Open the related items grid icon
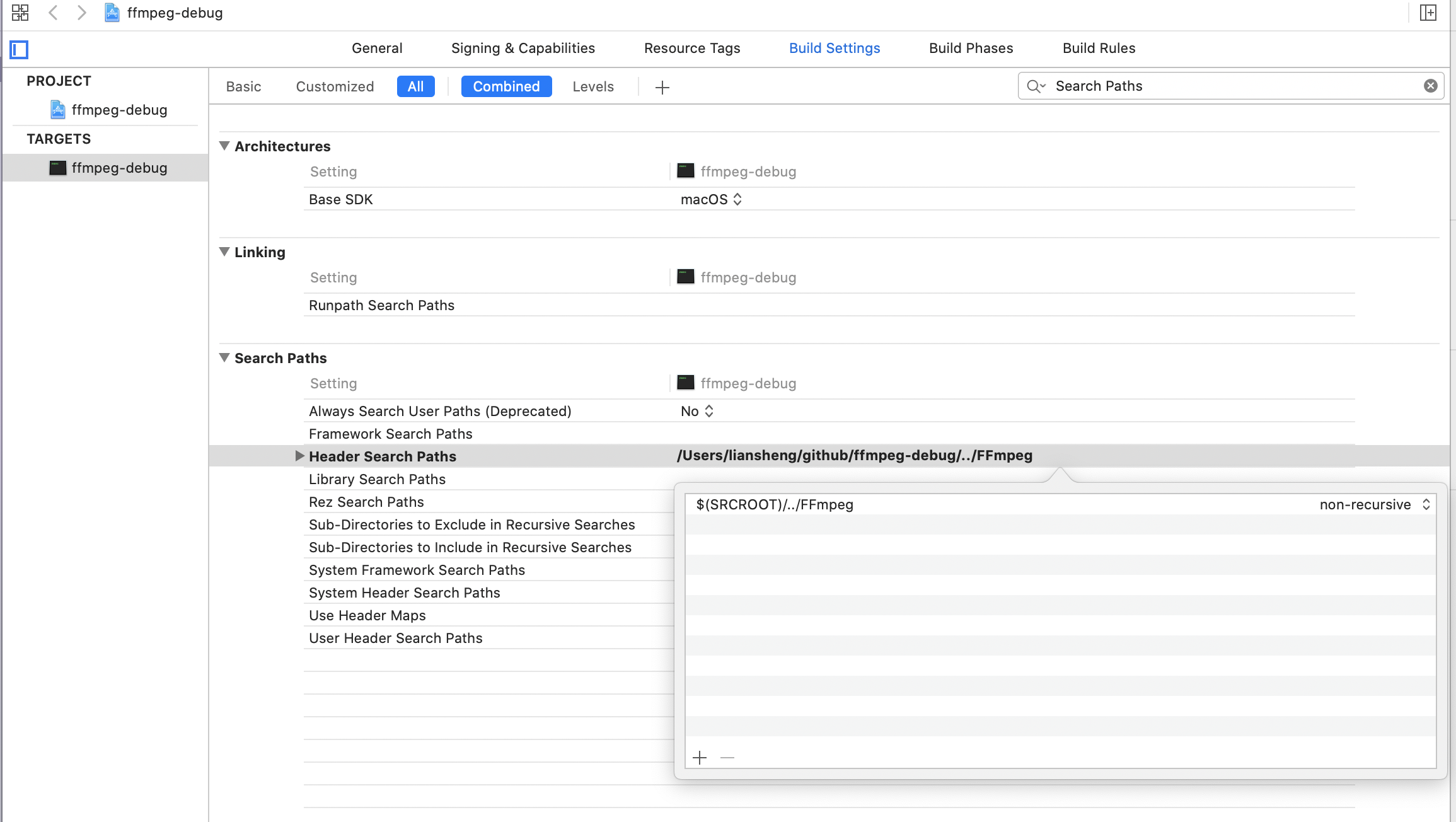The width and height of the screenshot is (1456, 822). coord(20,13)
